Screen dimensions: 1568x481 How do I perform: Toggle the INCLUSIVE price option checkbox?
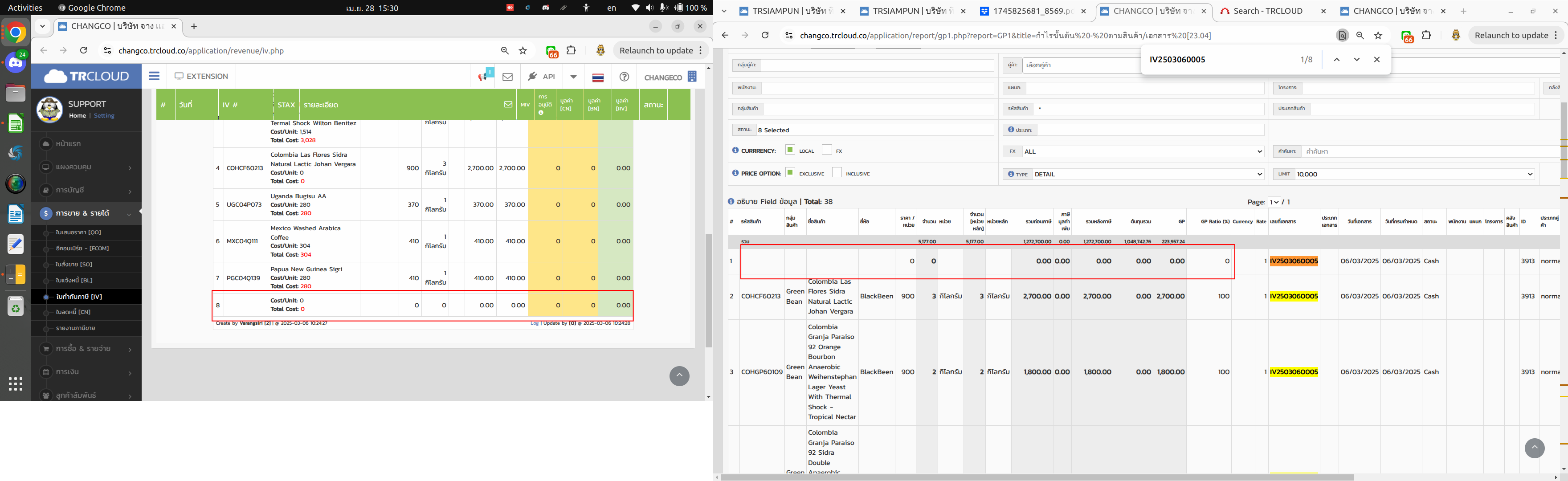coord(837,172)
